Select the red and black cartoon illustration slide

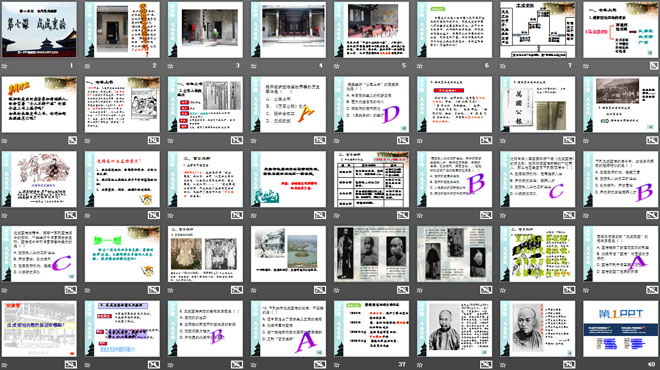[39, 179]
